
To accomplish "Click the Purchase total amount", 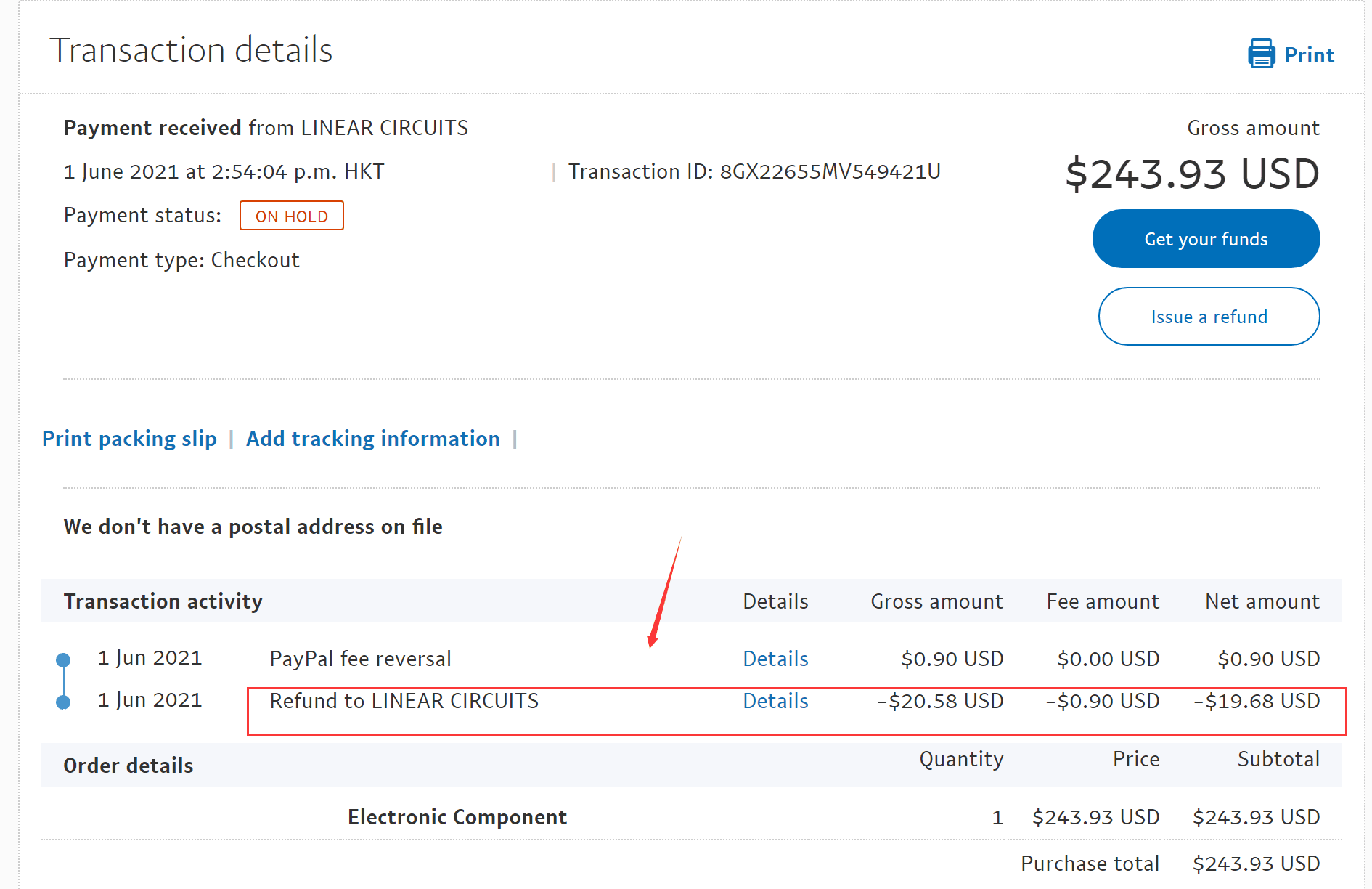I will coord(1256,864).
